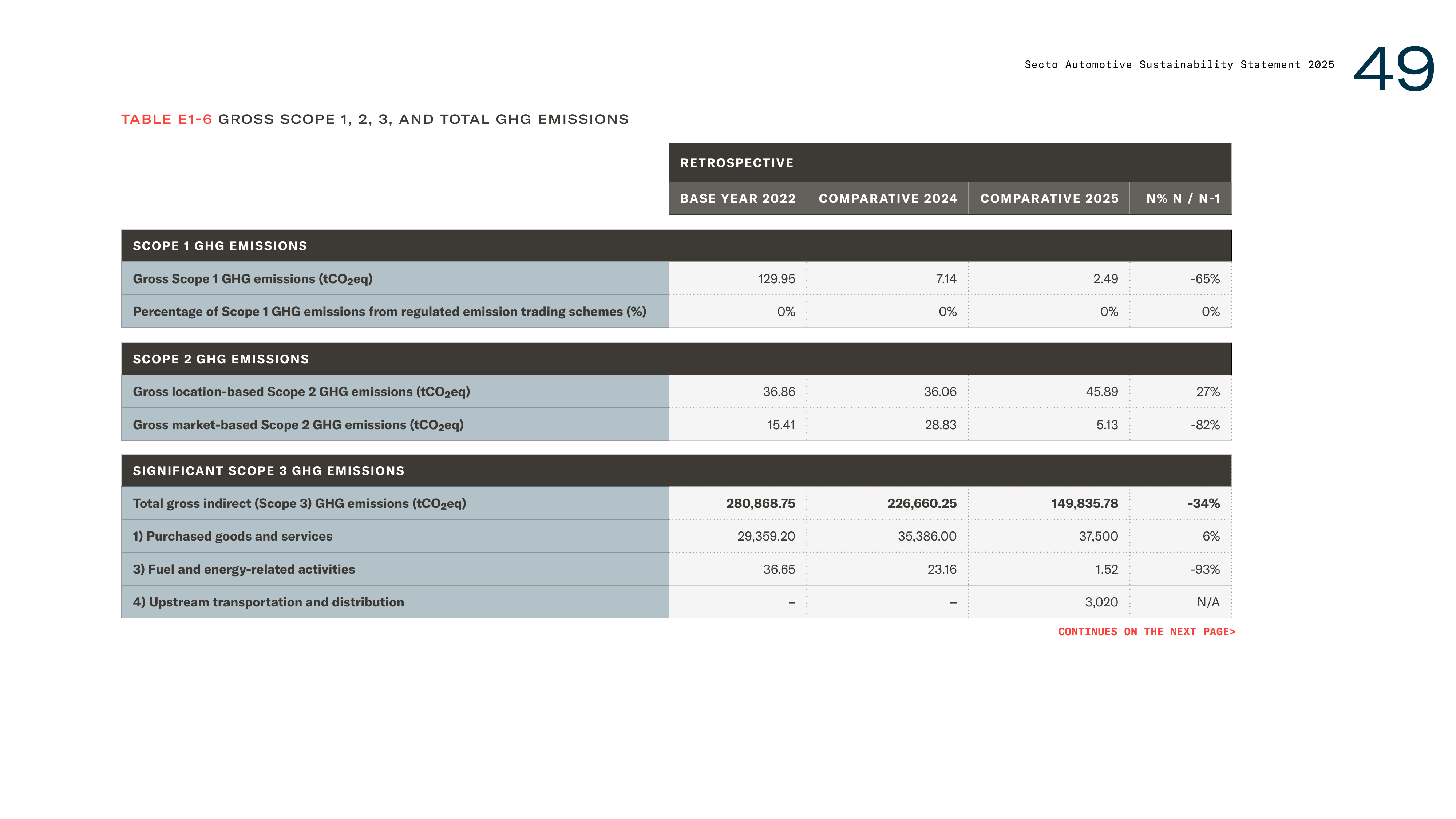Click the Upstream transportation and distribution row label
The image size is (1456, 819).
pos(269,602)
